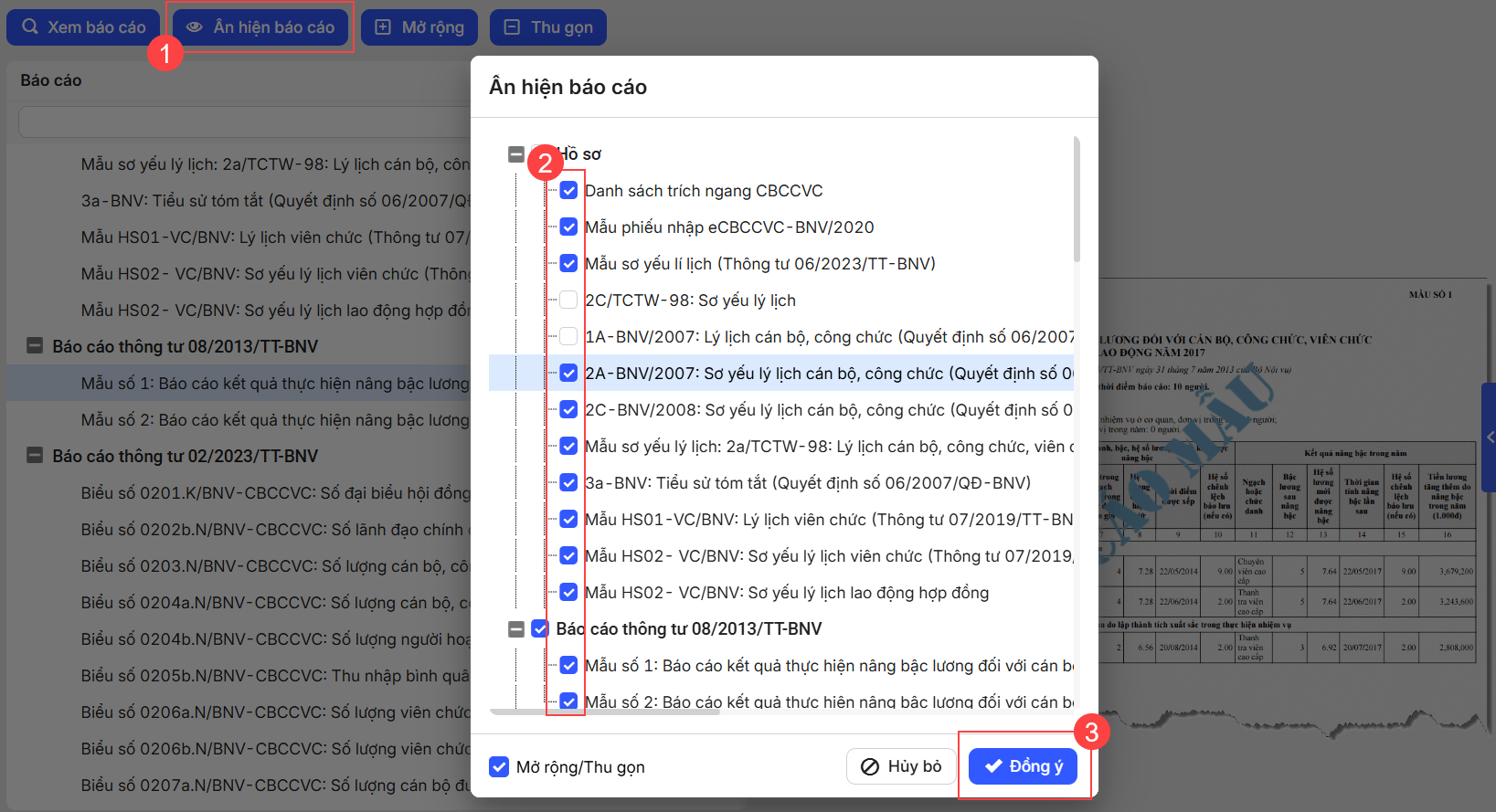This screenshot has width=1496, height=812.
Task: Click the side panel collapse arrow on right edge
Action: pyautogui.click(x=1489, y=438)
